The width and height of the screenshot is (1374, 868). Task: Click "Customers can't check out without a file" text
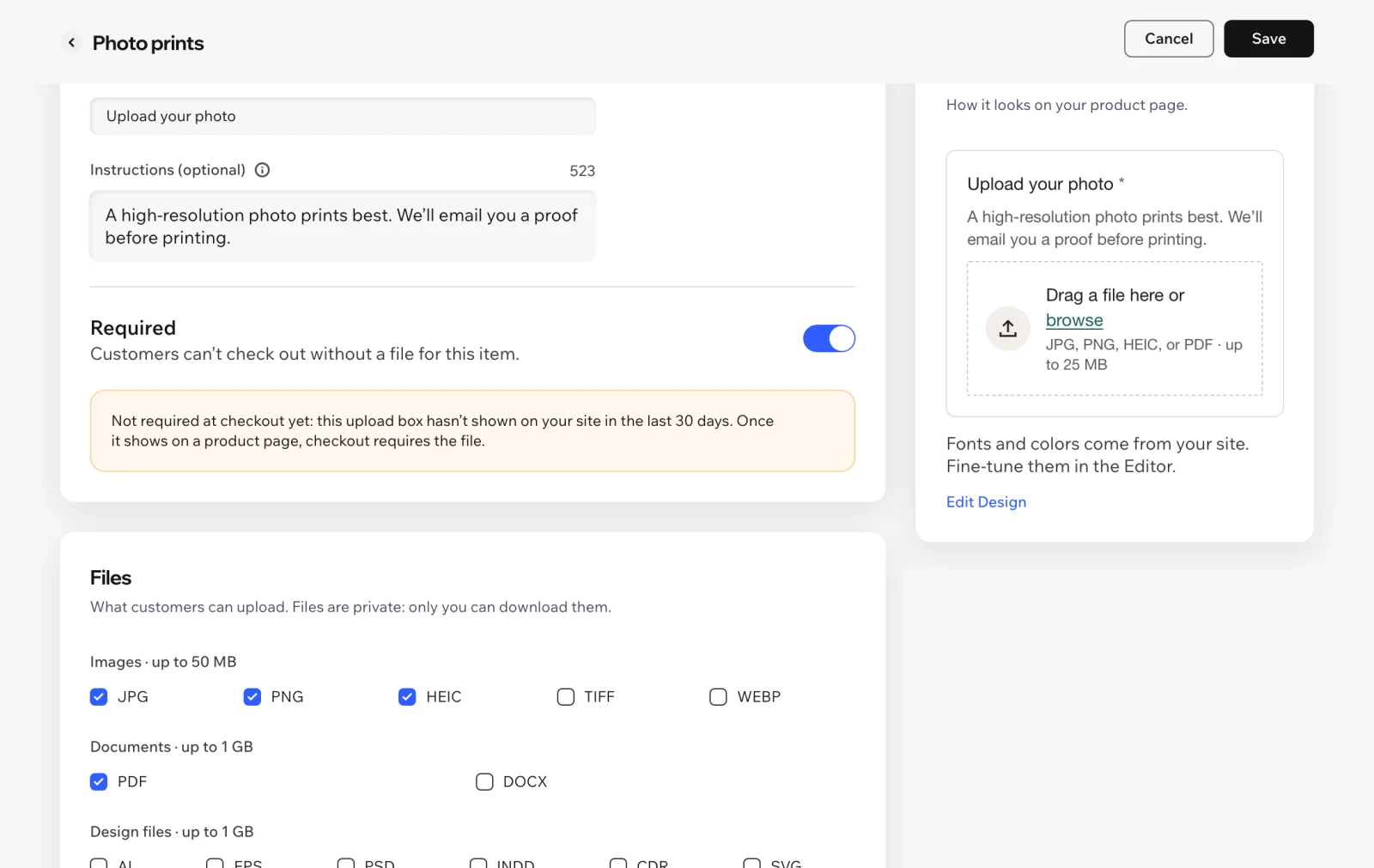point(305,354)
